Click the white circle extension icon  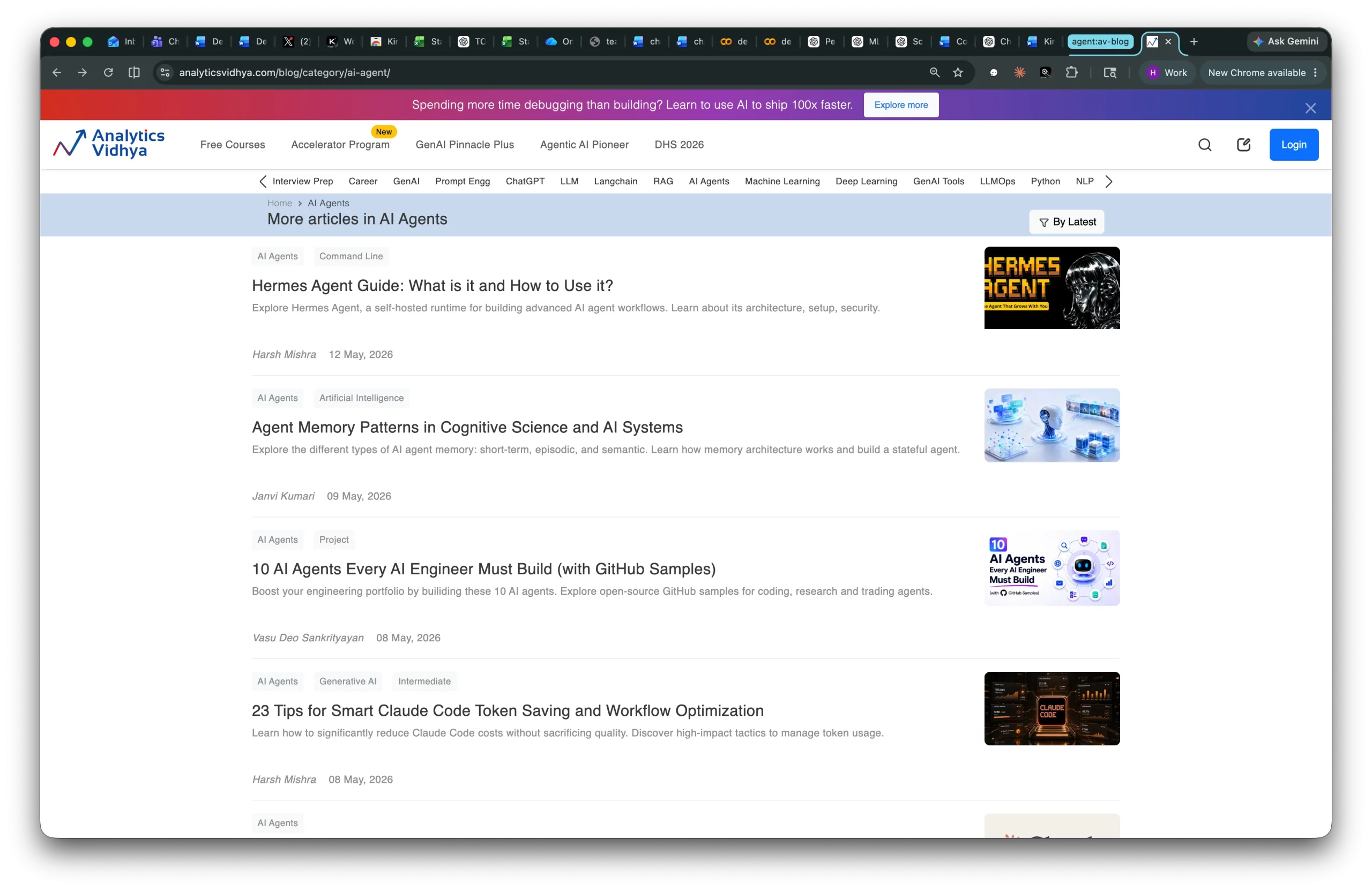[x=994, y=73]
